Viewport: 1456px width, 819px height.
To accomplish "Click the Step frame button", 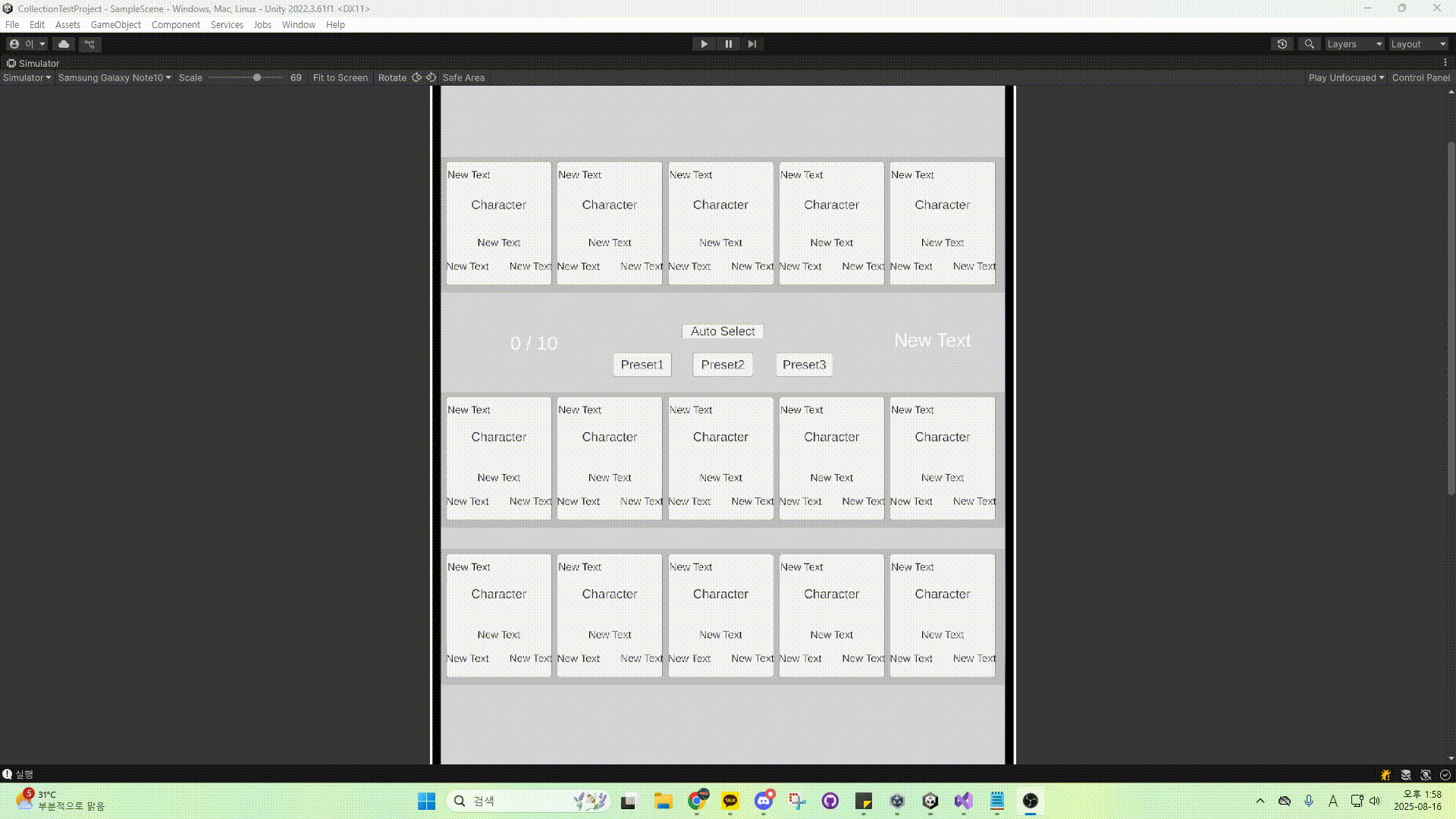I will 752,44.
